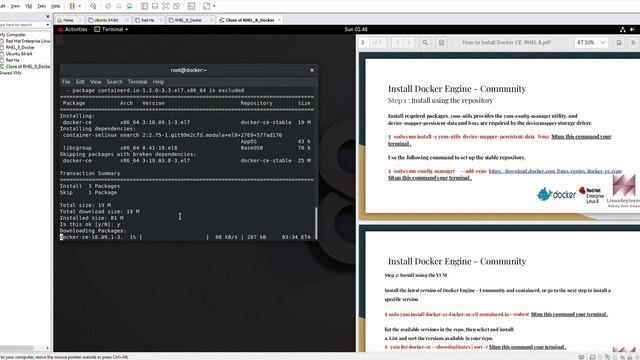Click the docker-ce download progress bar in terminal
The height and width of the screenshot is (360, 640).
[175, 237]
